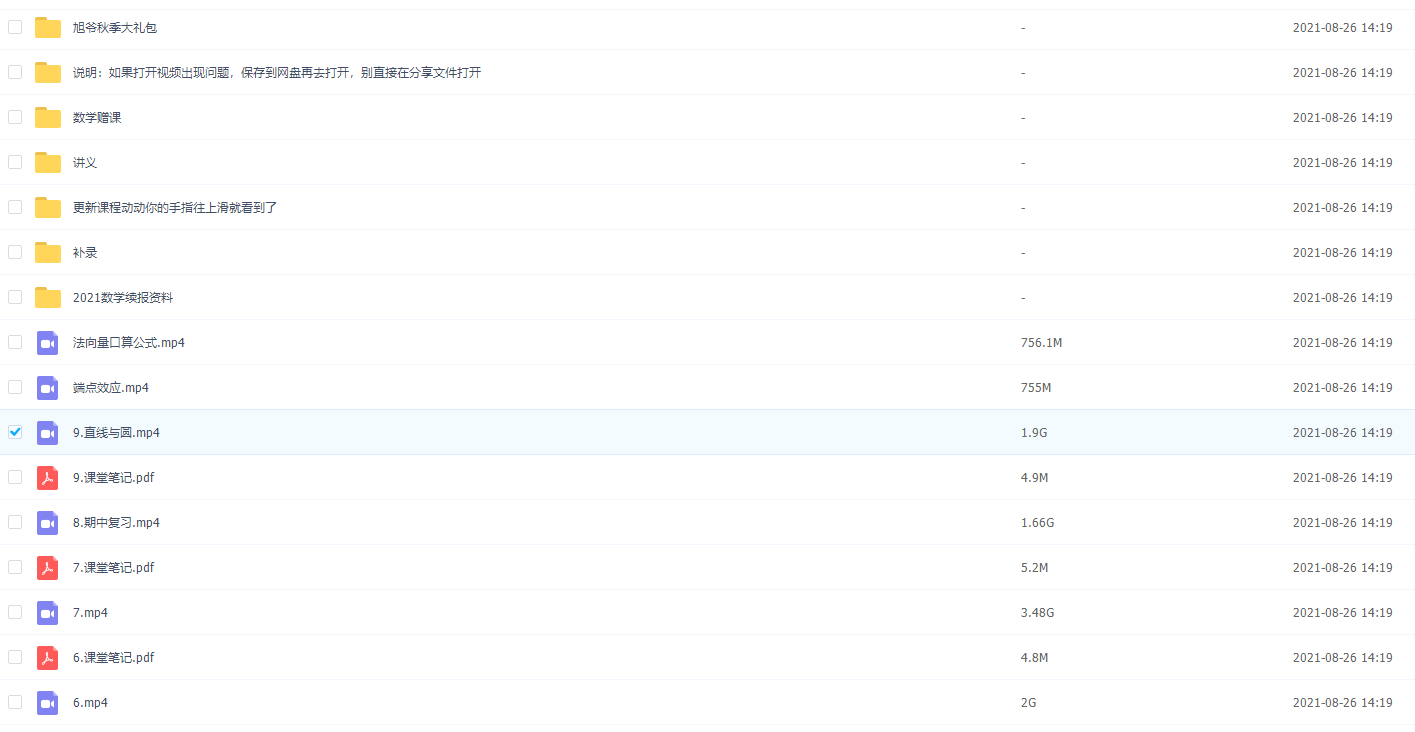Click the folder icon next to 讲义
1415x732 pixels.
[x=48, y=163]
